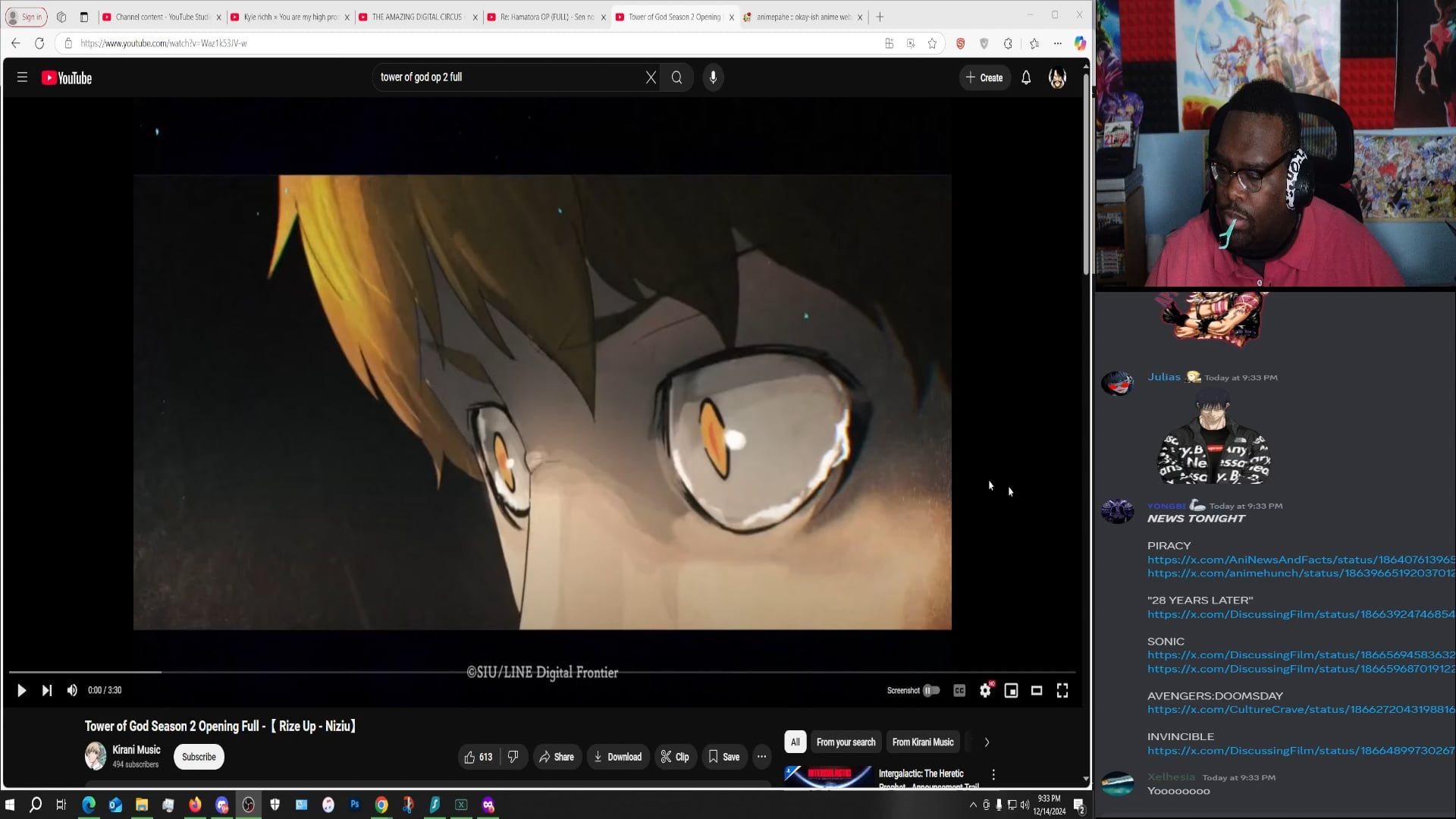Image resolution: width=1456 pixels, height=819 pixels.
Task: Select the All filter chip
Action: 795,742
